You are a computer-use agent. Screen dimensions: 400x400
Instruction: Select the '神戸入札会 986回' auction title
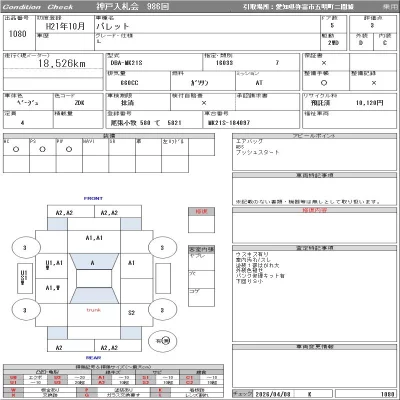pos(133,7)
